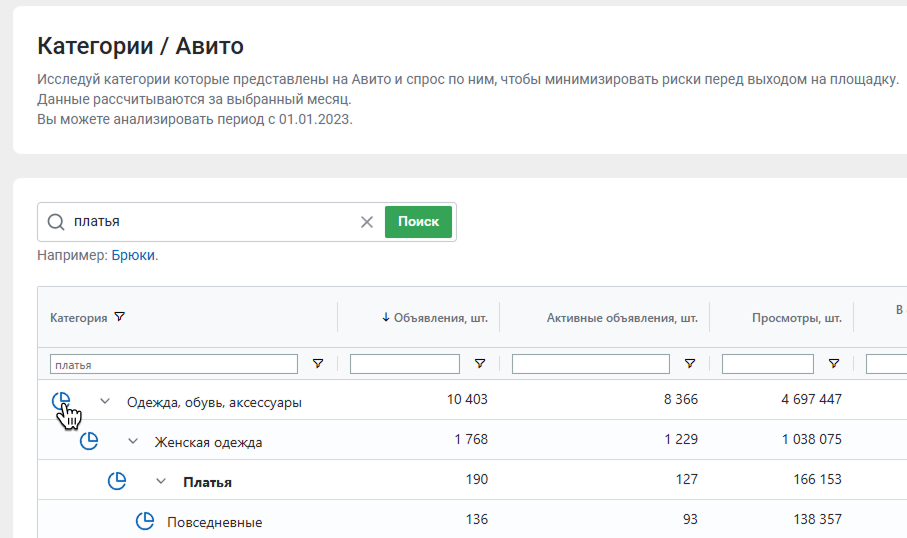
Task: Open pie chart icon for Платья row
Action: point(117,481)
